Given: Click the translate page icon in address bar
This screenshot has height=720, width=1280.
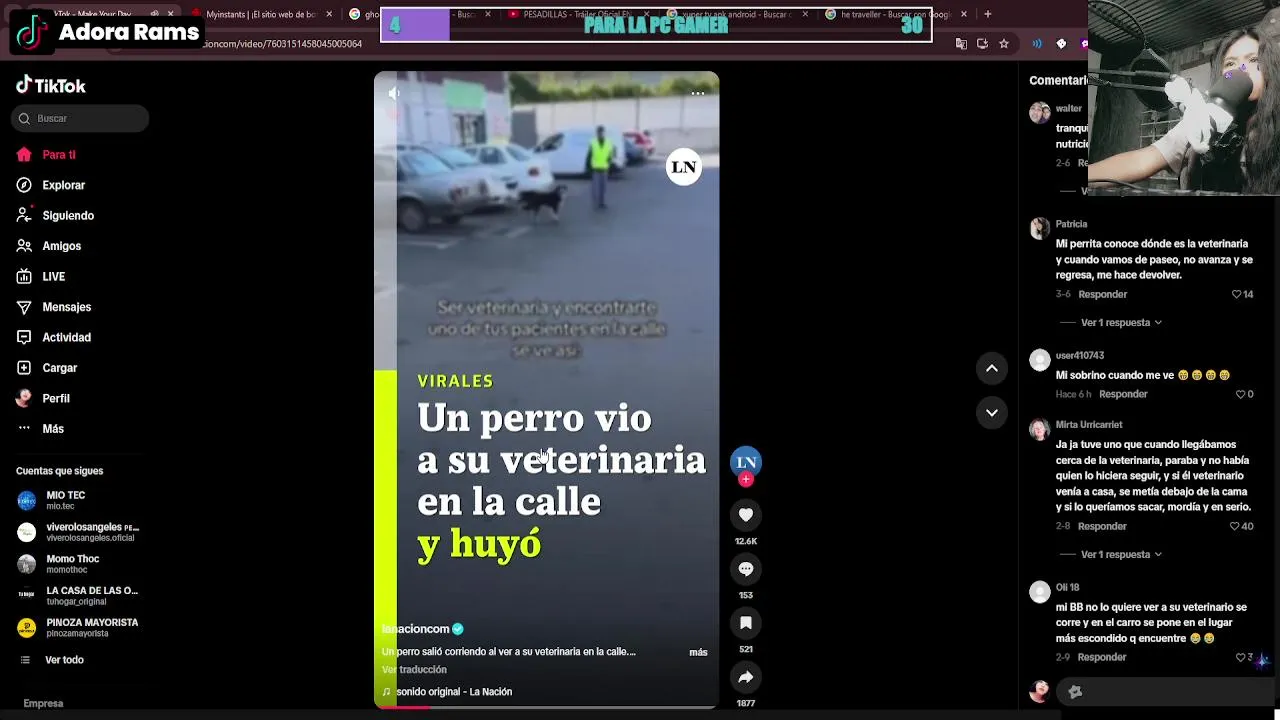Looking at the screenshot, I should 961,44.
